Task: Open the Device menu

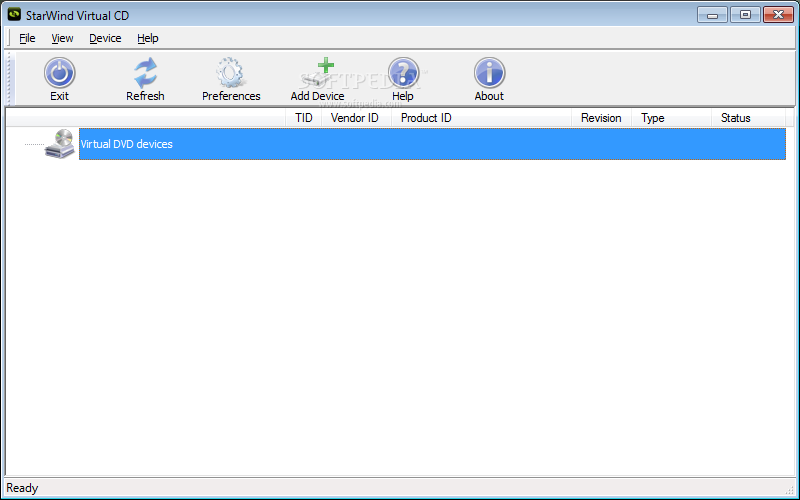Action: pyautogui.click(x=105, y=38)
